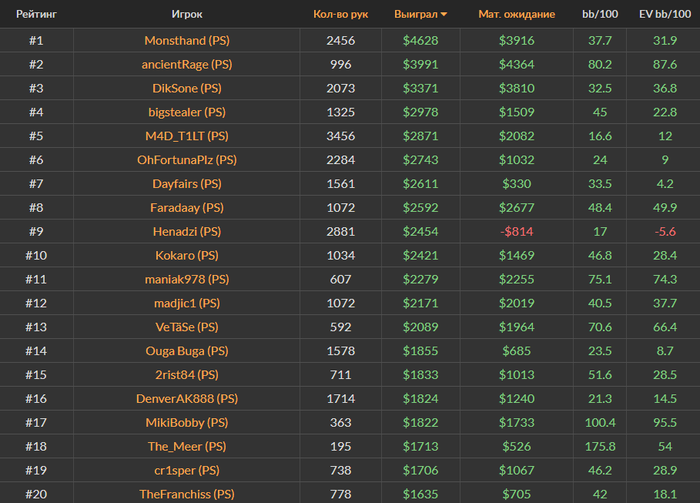This screenshot has height=503, width=700.
Task: Select Henadzi (PS) player link
Action: pos(187,232)
